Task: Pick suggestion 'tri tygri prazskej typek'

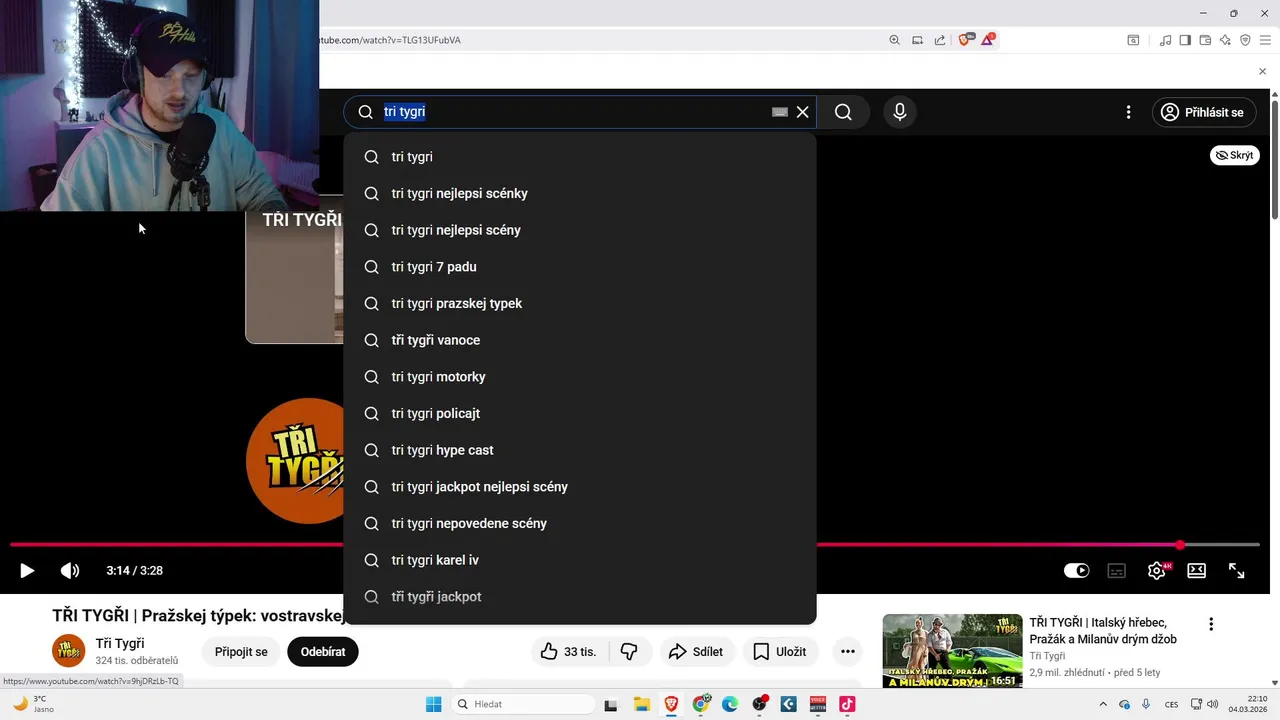Action: [x=580, y=303]
